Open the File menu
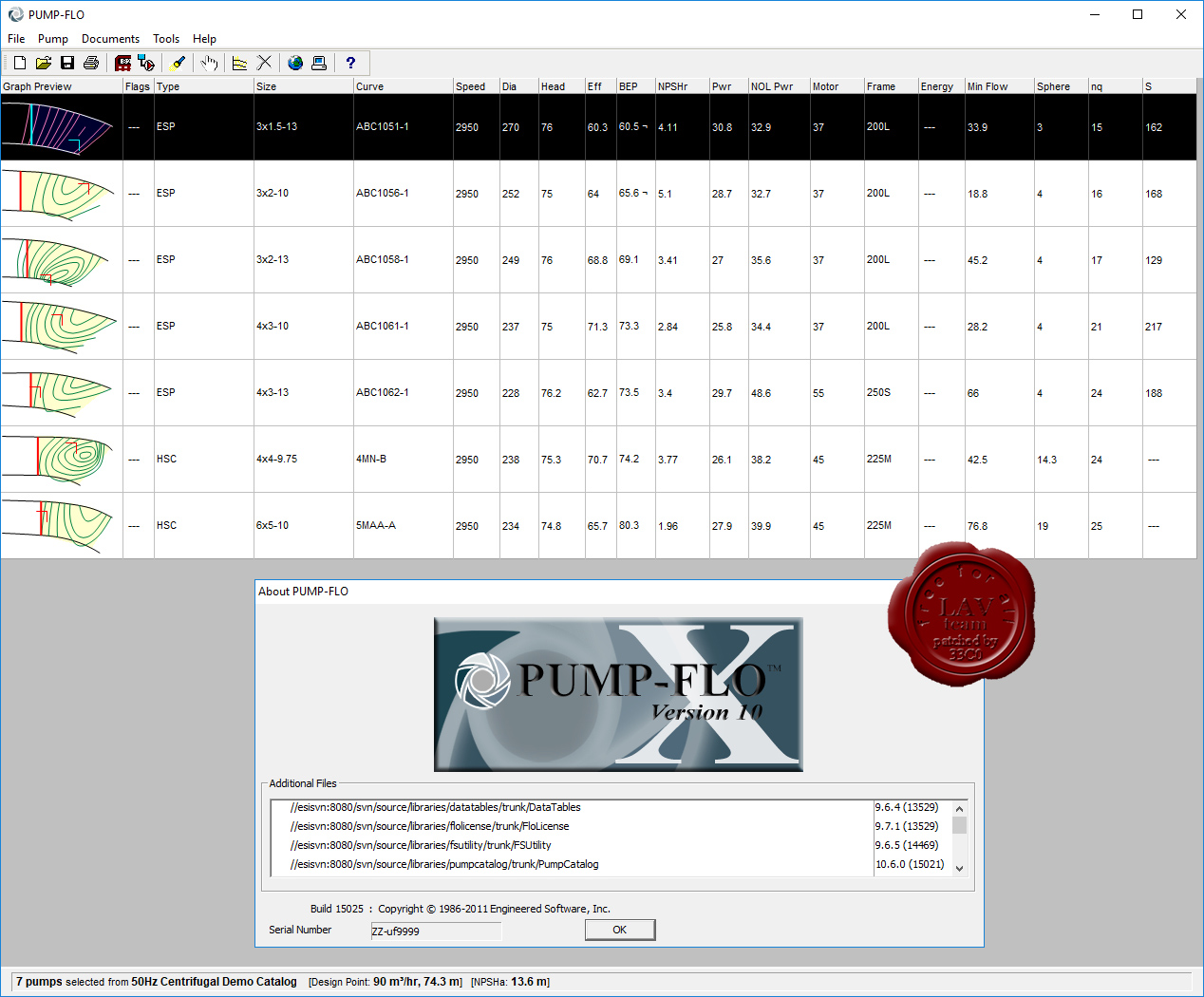Viewport: 1204px width, 997px height. 16,39
